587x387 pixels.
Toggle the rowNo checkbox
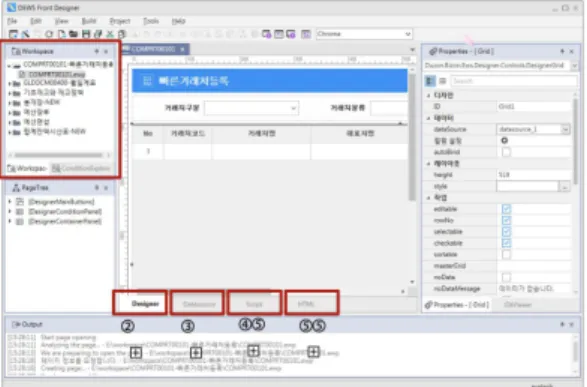506,220
